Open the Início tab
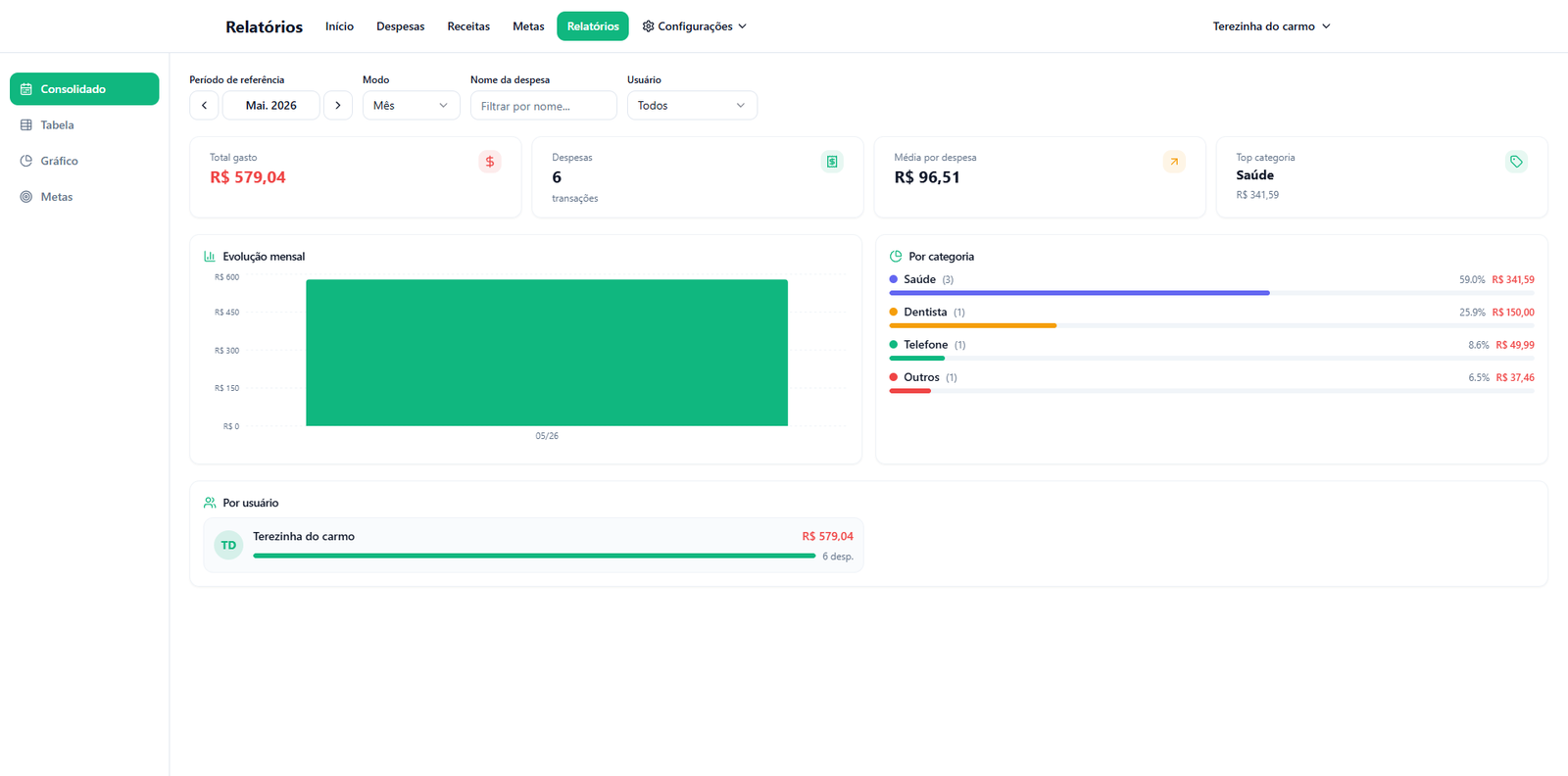This screenshot has height=776, width=1568. pyautogui.click(x=339, y=26)
